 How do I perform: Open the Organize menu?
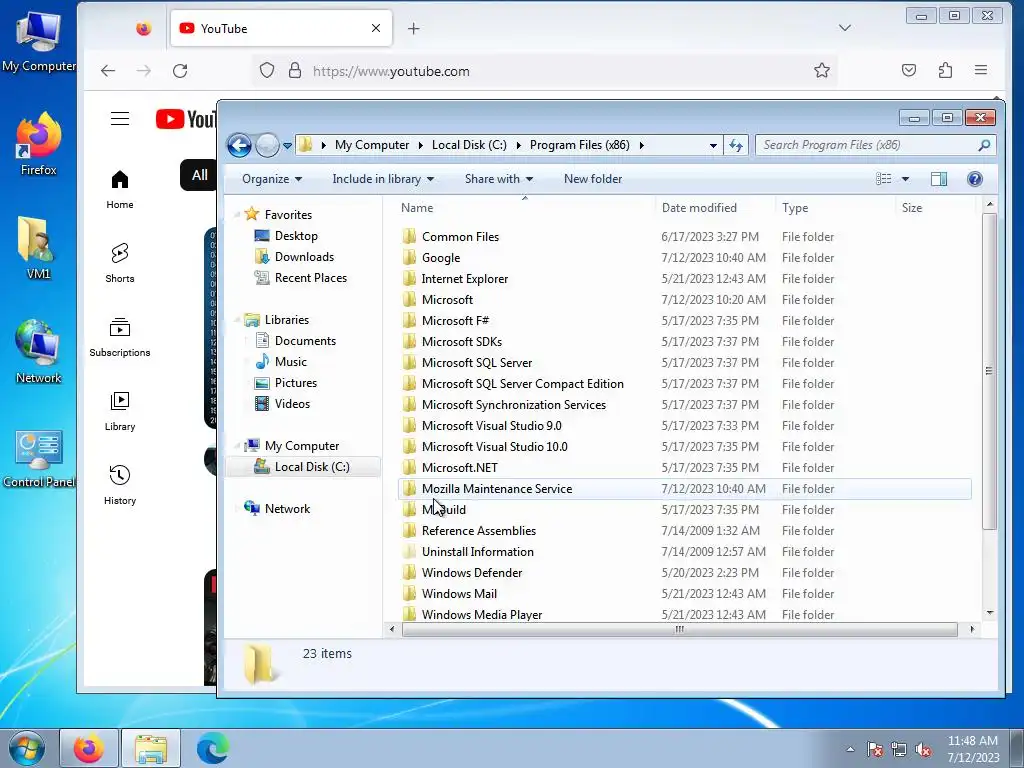tap(272, 179)
